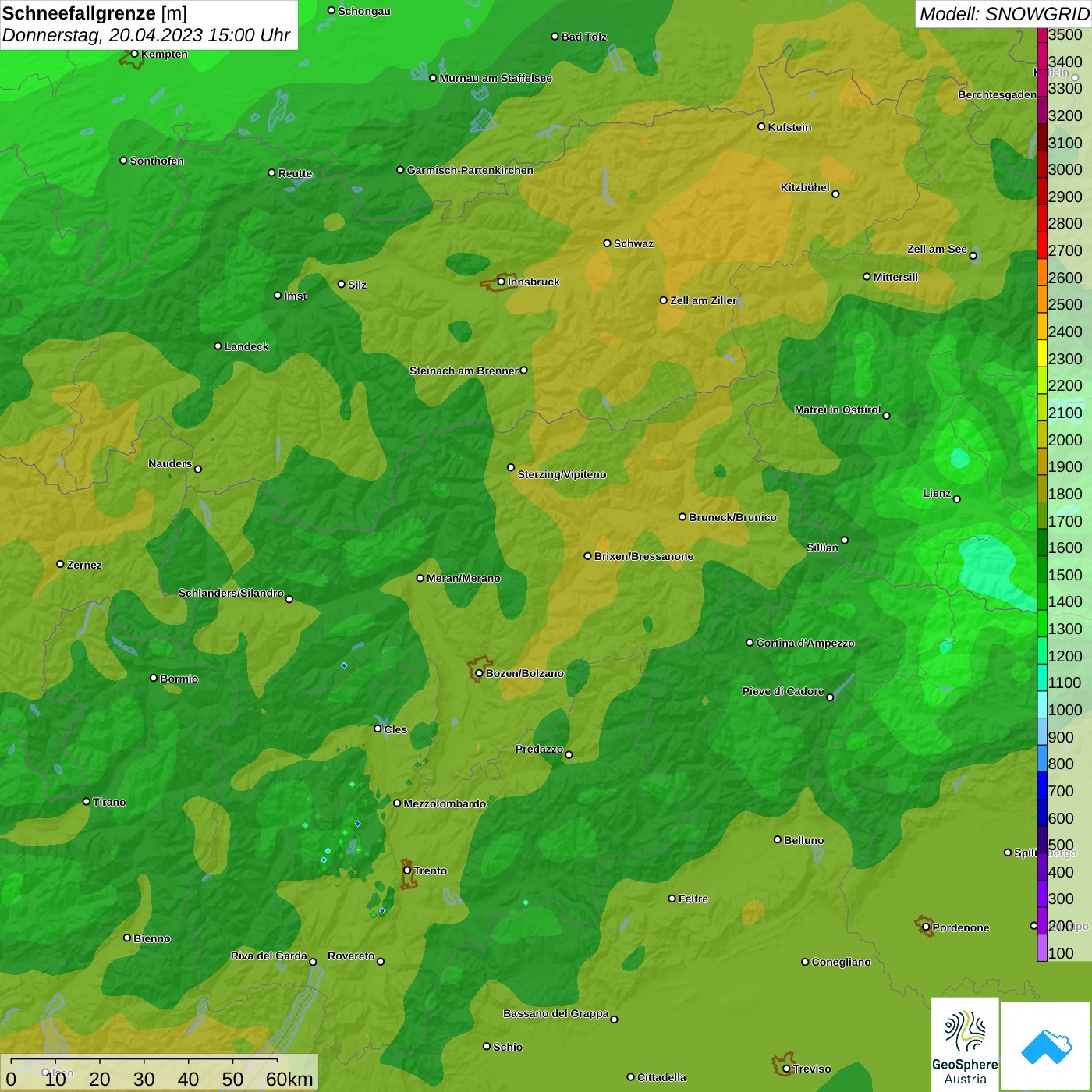Select the Zell am See label
1092x1092 pixels.
tap(937, 249)
